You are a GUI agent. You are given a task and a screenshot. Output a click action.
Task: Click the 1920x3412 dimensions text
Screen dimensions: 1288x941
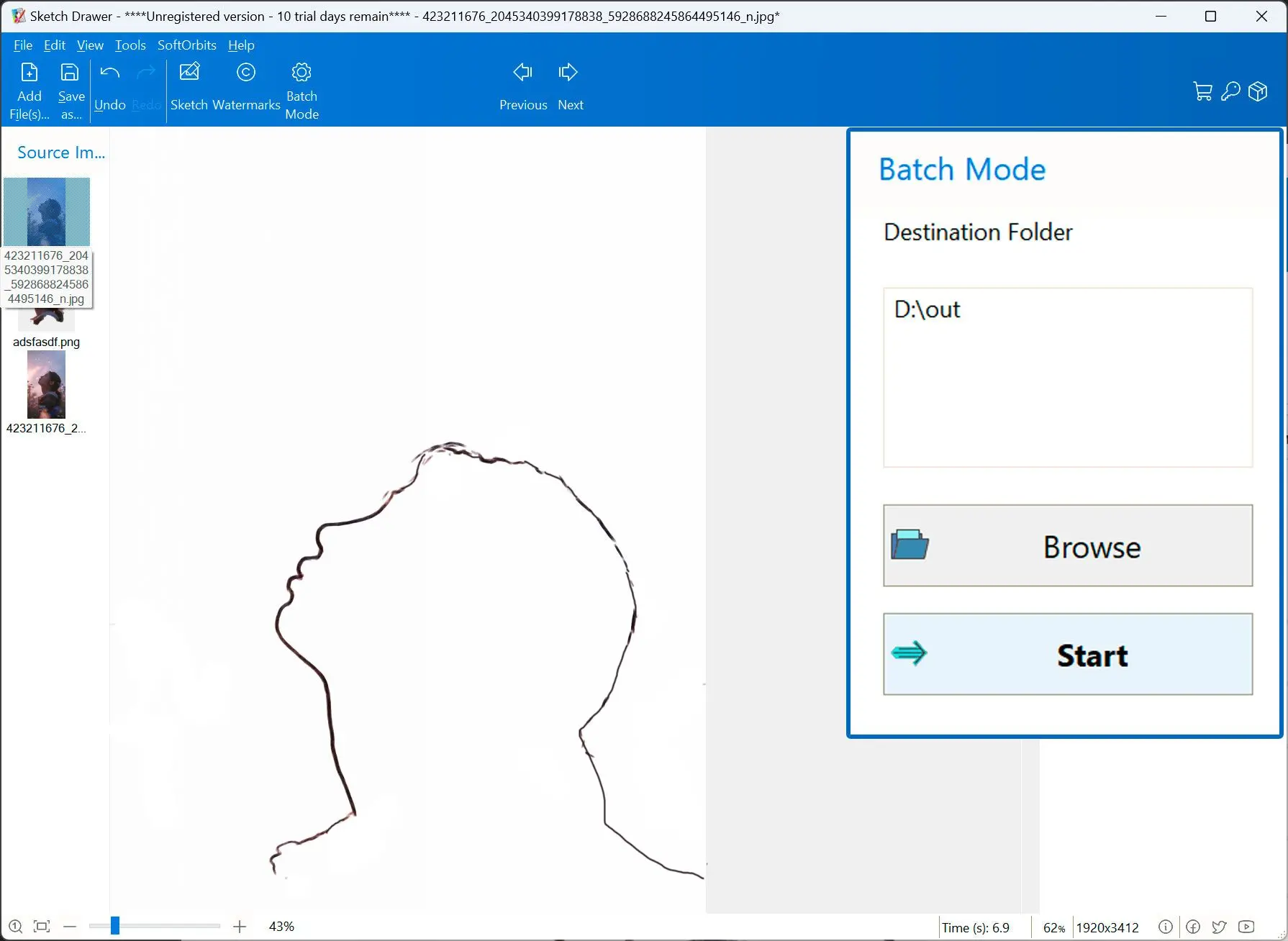coord(1107,928)
